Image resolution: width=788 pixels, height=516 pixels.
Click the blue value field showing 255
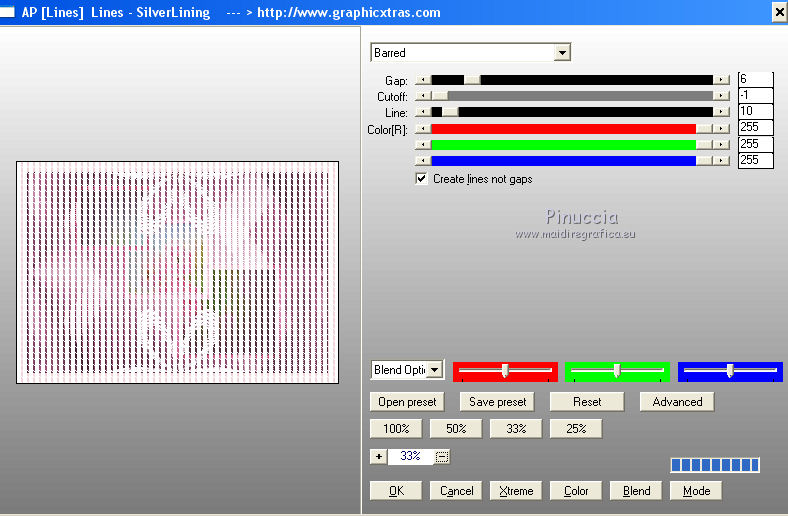755,160
